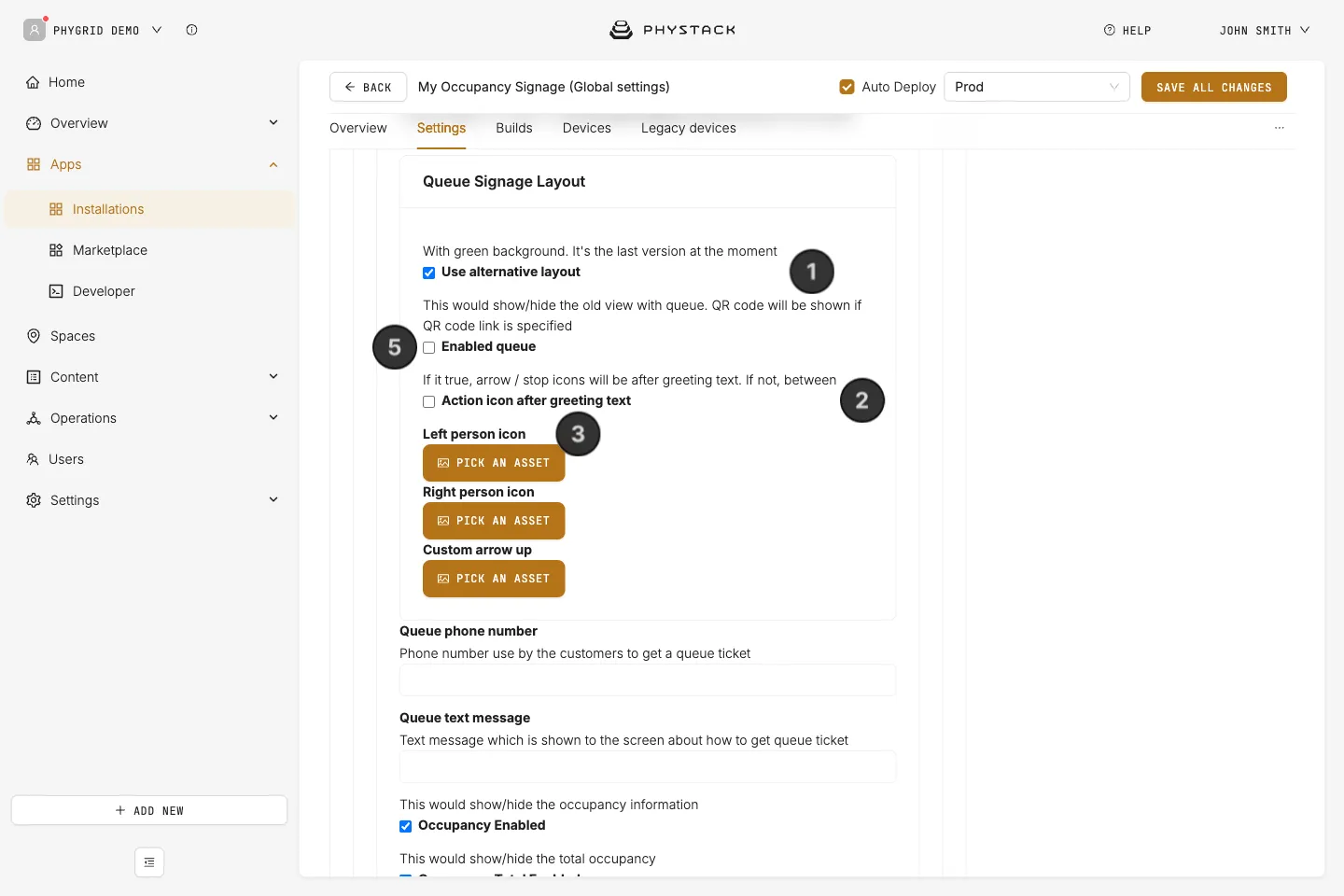
Task: Uncheck Use alternative layout
Action: pos(429,273)
